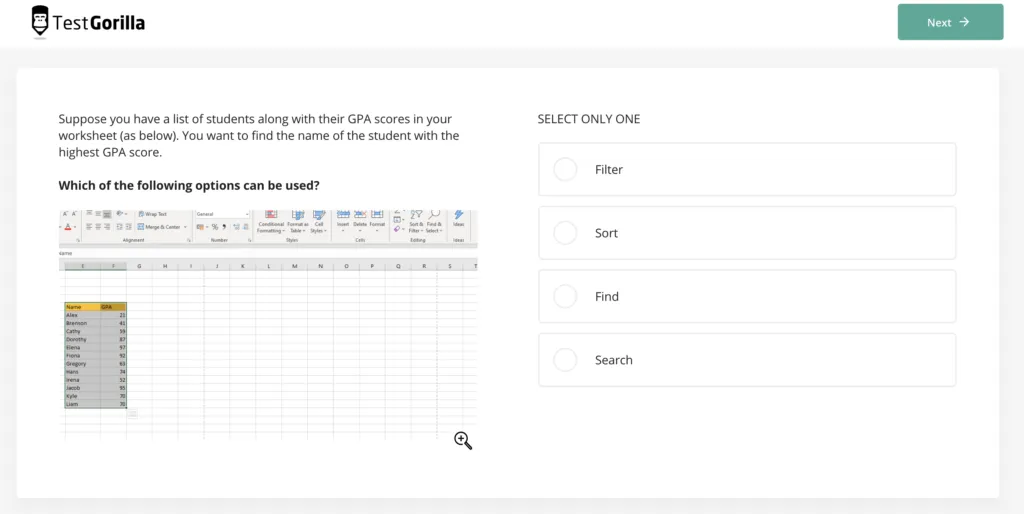Image resolution: width=1024 pixels, height=514 pixels.
Task: Click the "Gregory" cell in the worksheet
Action: click(82, 363)
